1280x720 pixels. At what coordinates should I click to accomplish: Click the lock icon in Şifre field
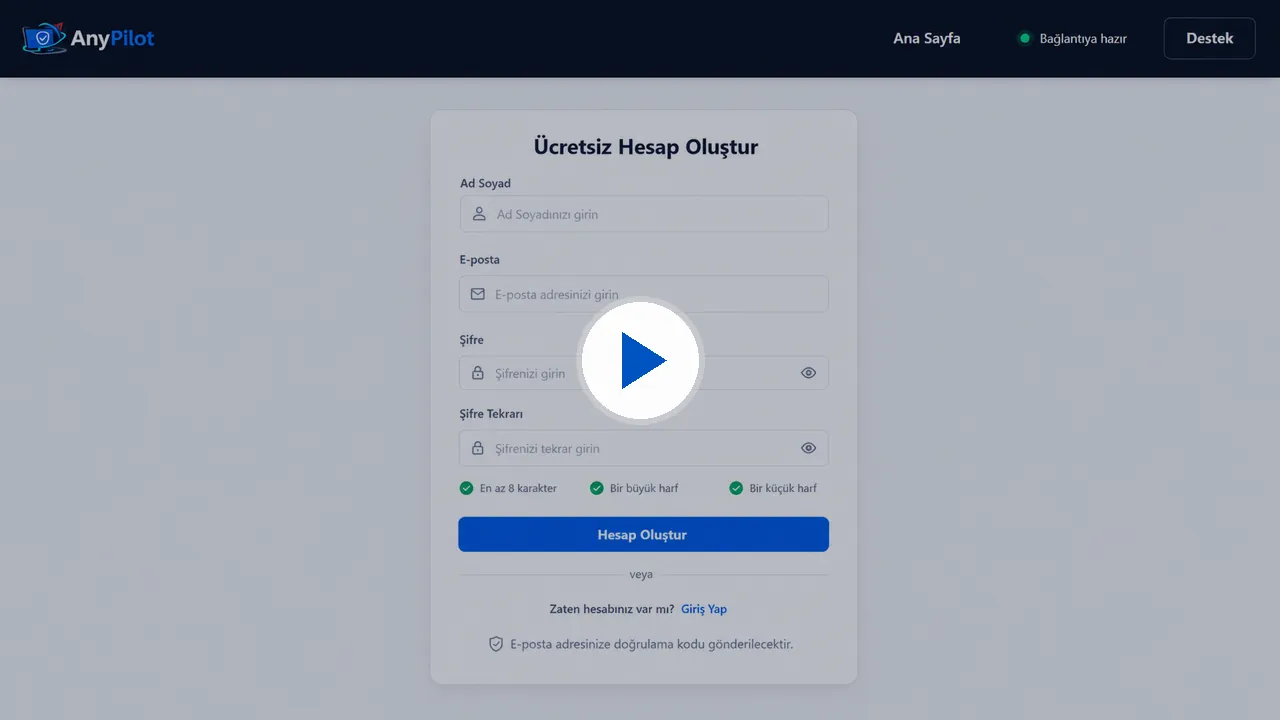click(x=478, y=373)
